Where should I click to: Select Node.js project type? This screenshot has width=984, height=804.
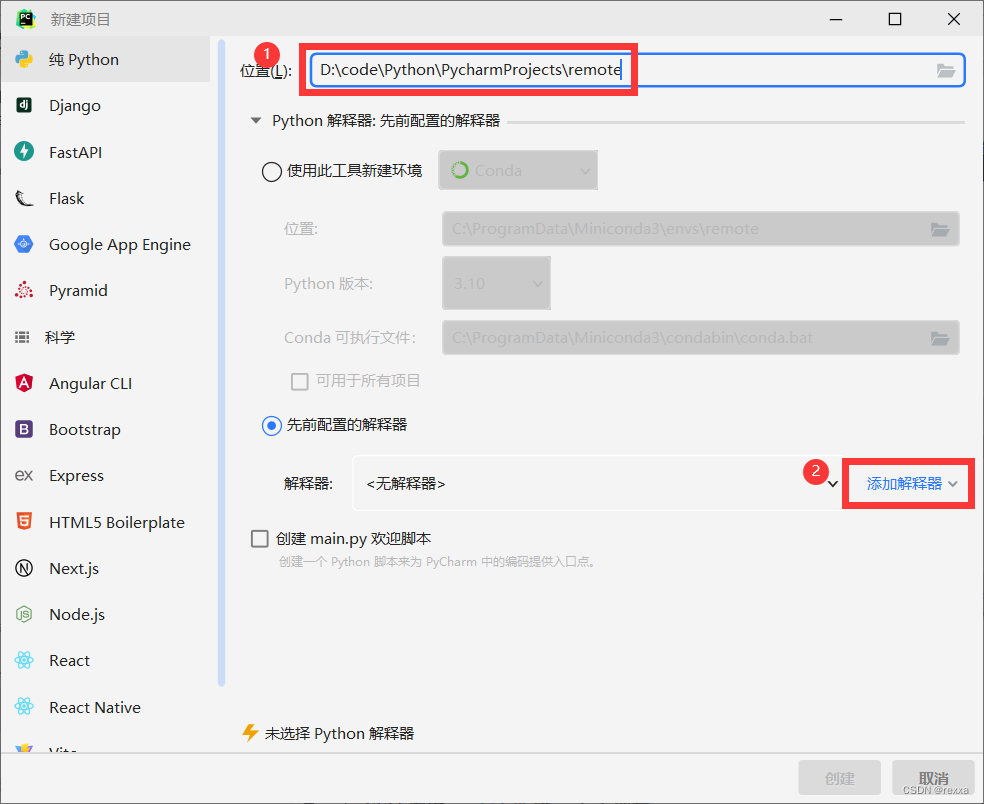[105, 614]
